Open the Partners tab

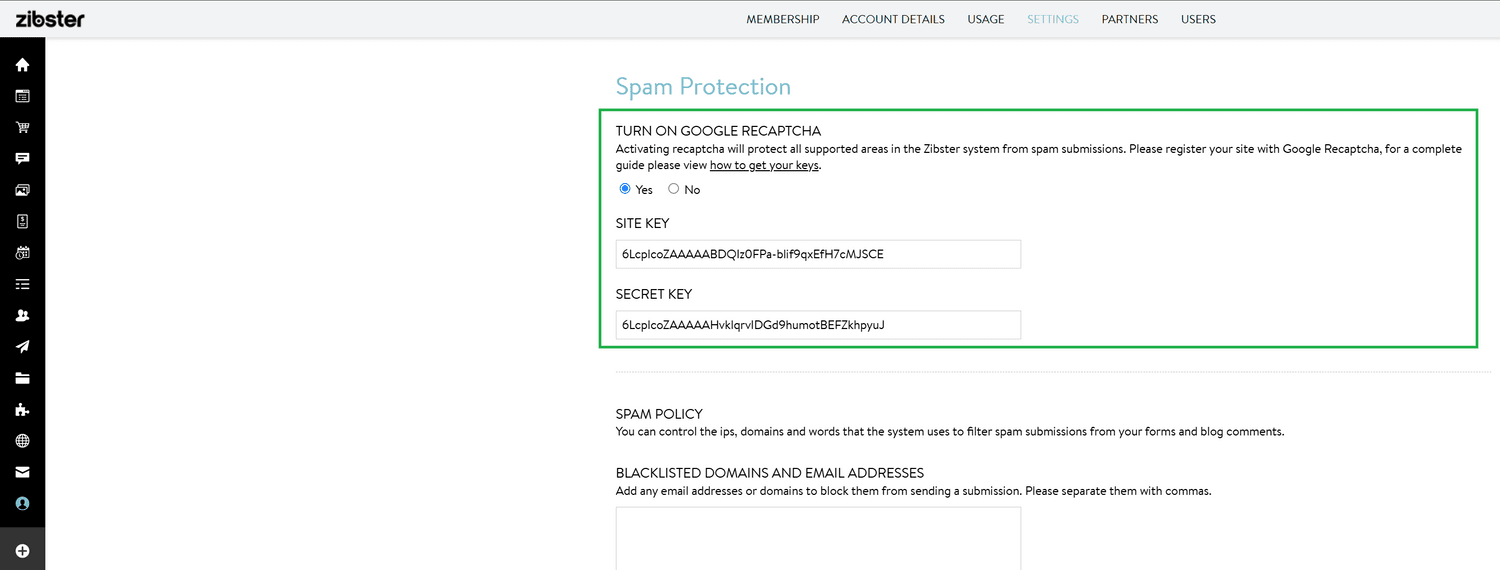[x=1129, y=19]
